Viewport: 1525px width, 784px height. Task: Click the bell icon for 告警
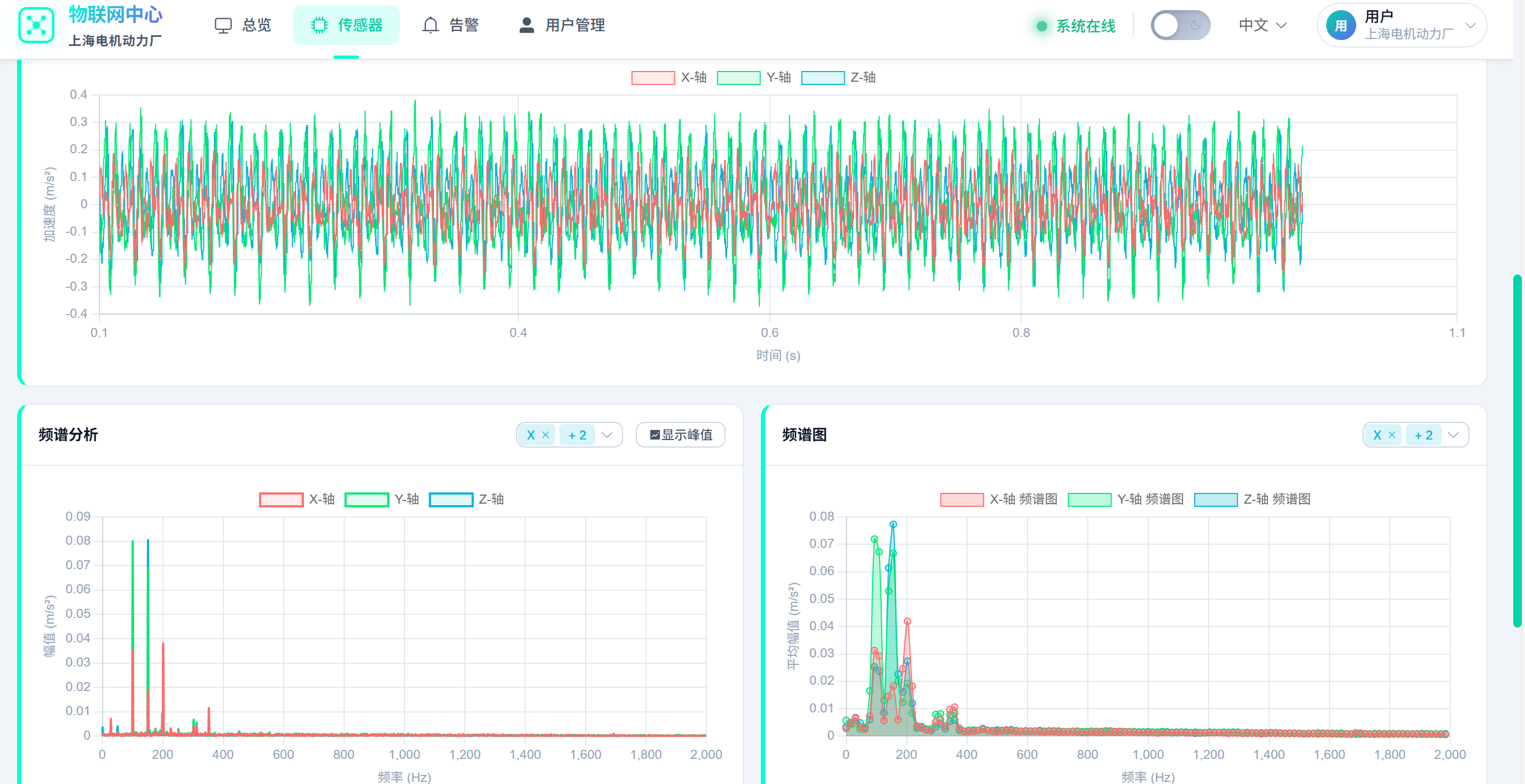pos(430,26)
